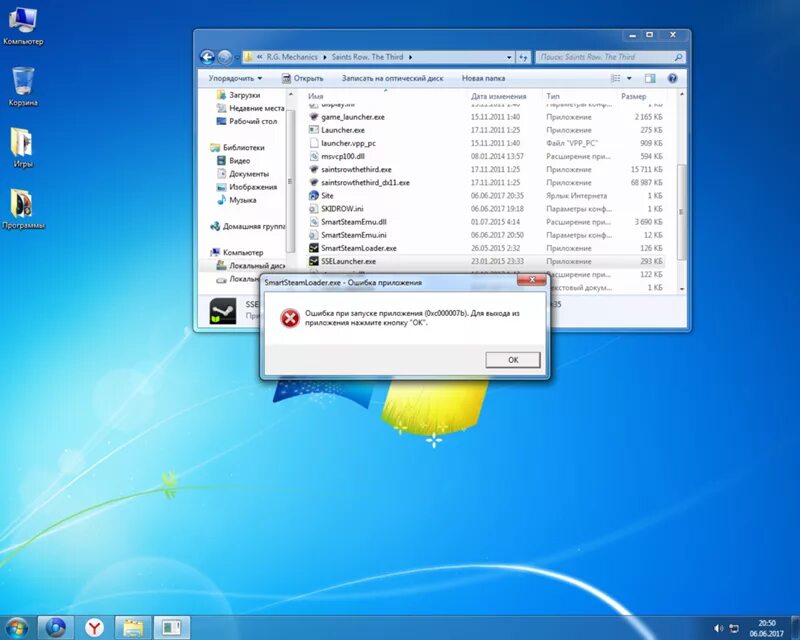This screenshot has width=800, height=640.
Task: Click Записать на оптический диск
Action: click(392, 78)
